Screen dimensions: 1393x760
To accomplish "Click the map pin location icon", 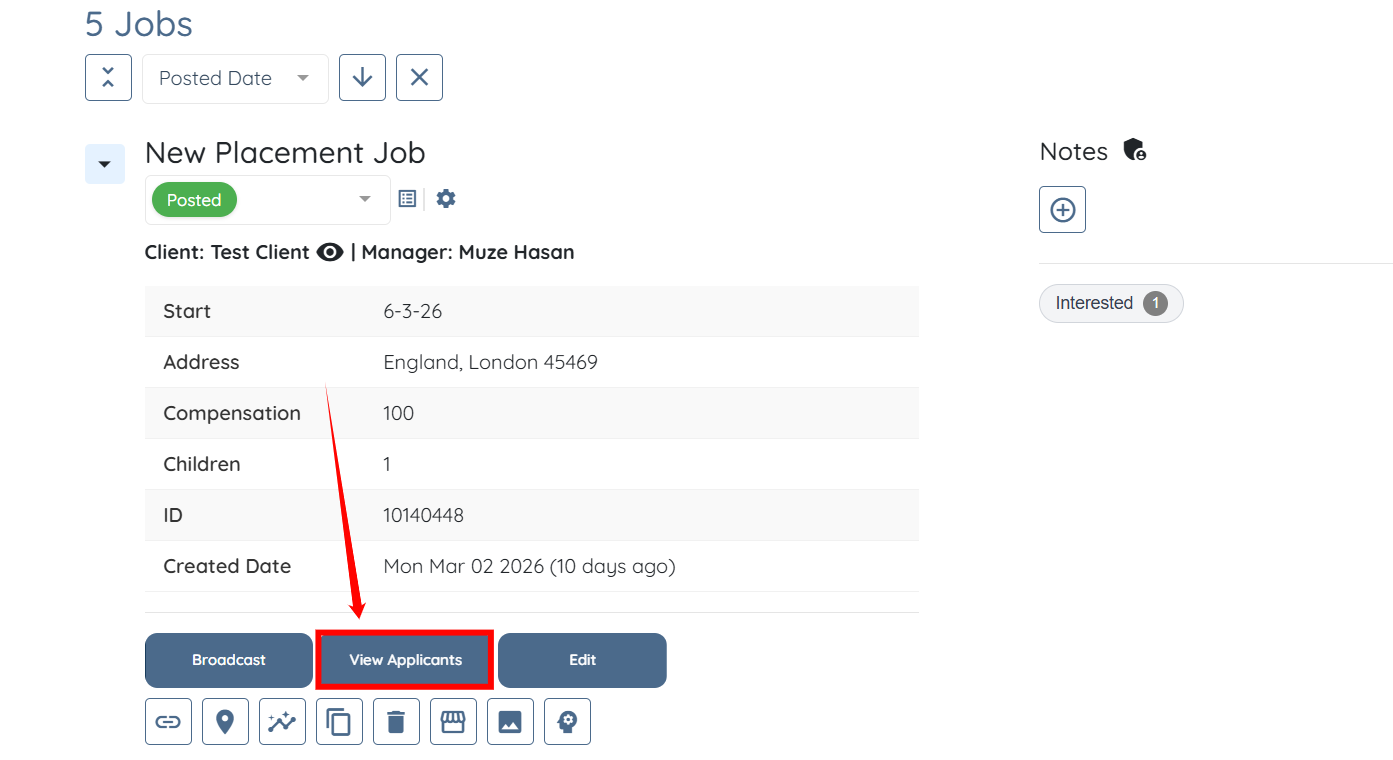I will (225, 721).
